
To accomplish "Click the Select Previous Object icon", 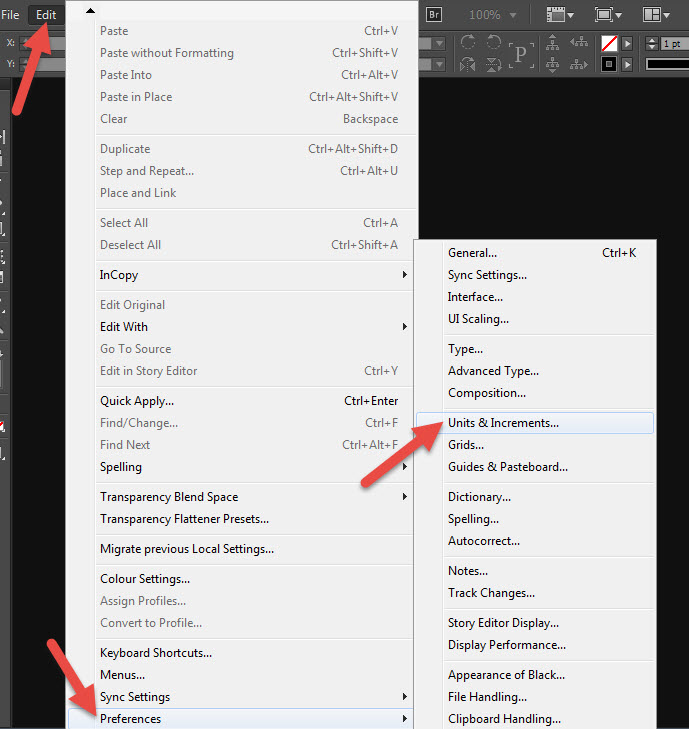I will pyautogui.click(x=579, y=43).
